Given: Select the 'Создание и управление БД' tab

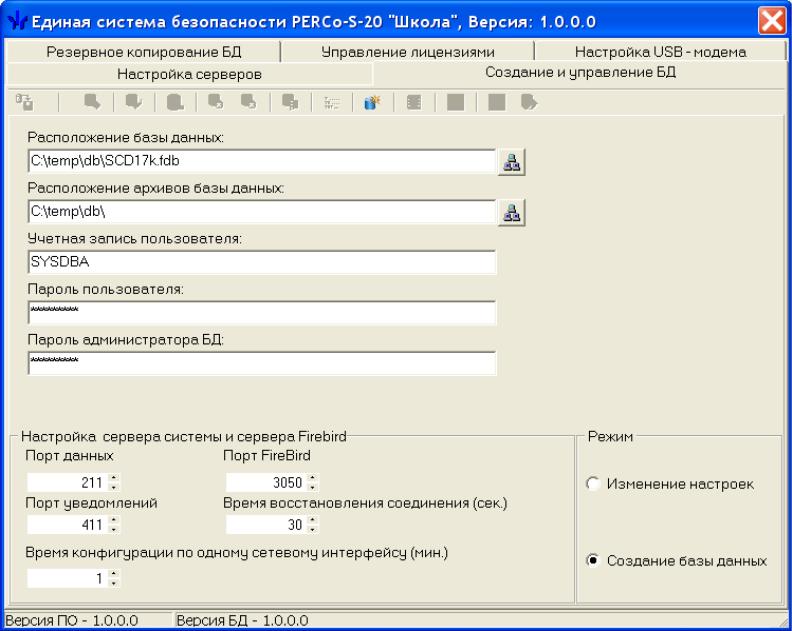Looking at the screenshot, I should [x=580, y=73].
